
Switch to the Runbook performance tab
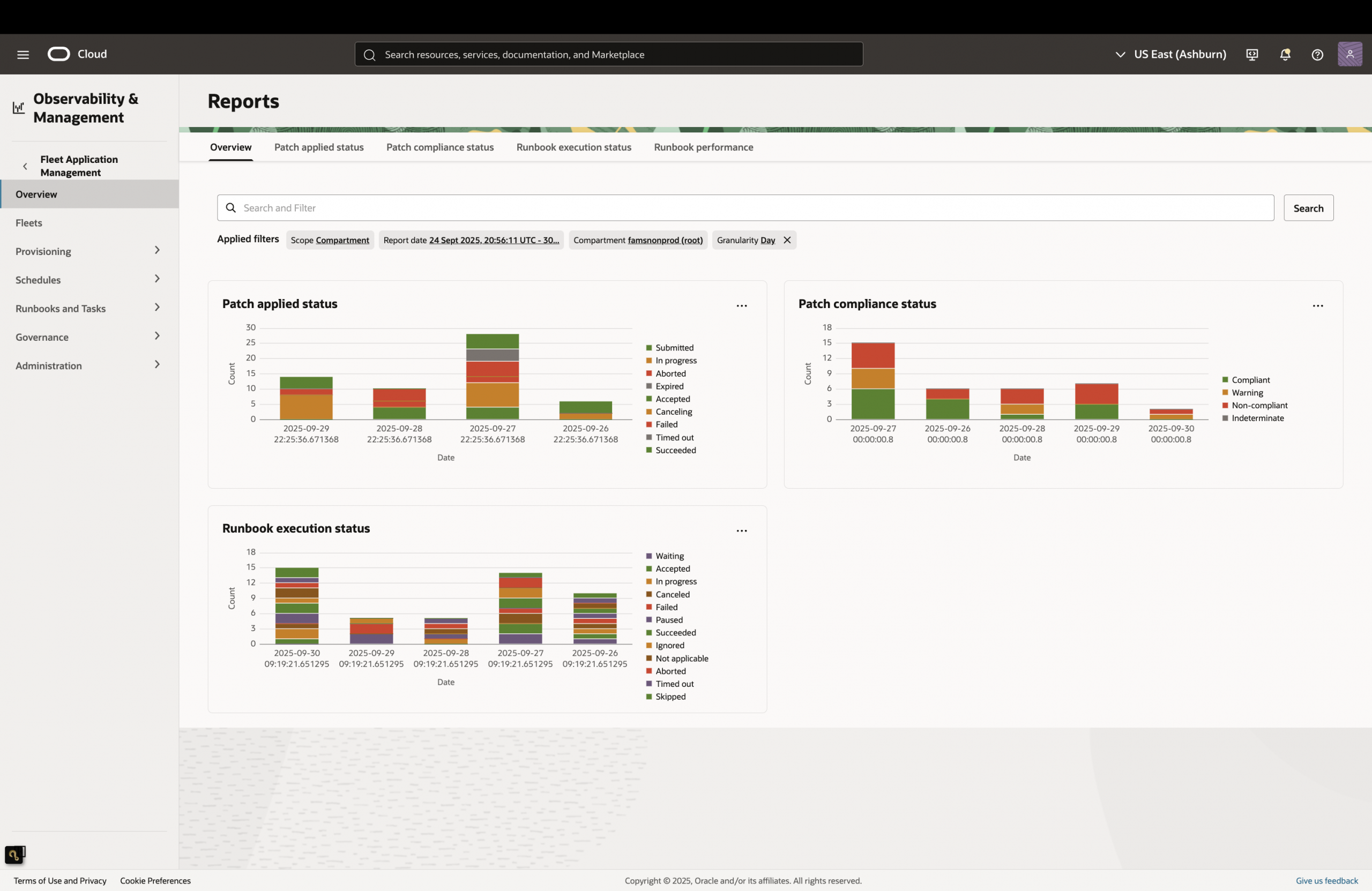703,147
